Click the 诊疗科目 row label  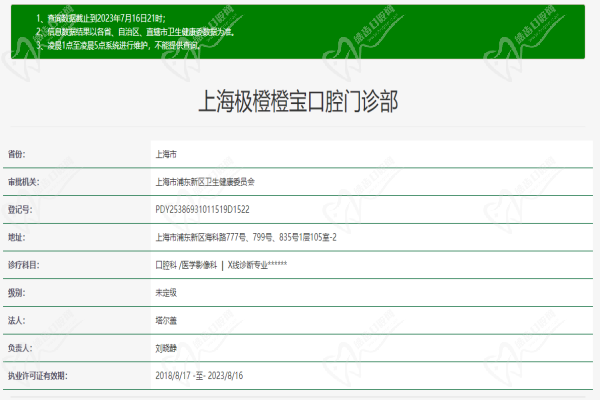click(22, 265)
